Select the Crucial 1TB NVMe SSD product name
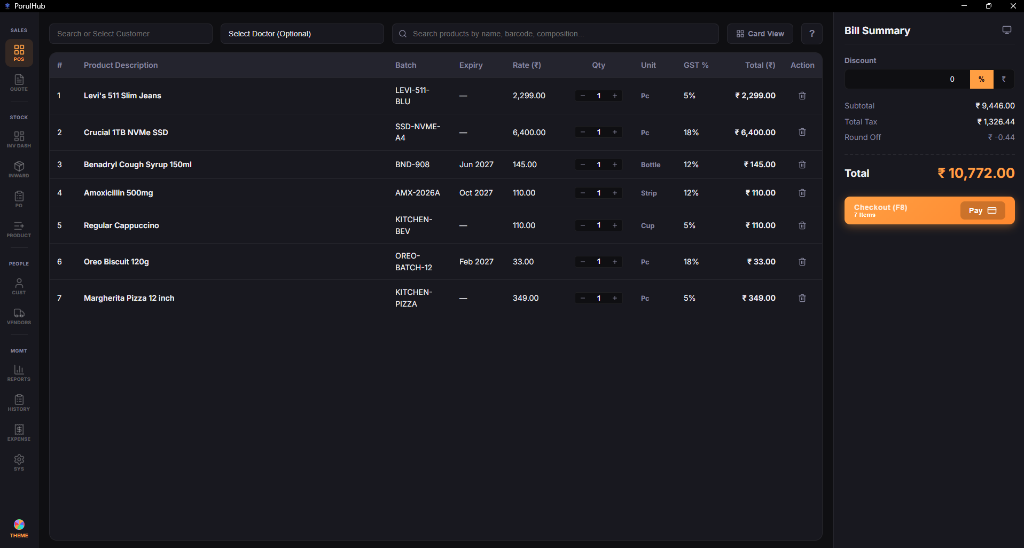 pyautogui.click(x=126, y=132)
